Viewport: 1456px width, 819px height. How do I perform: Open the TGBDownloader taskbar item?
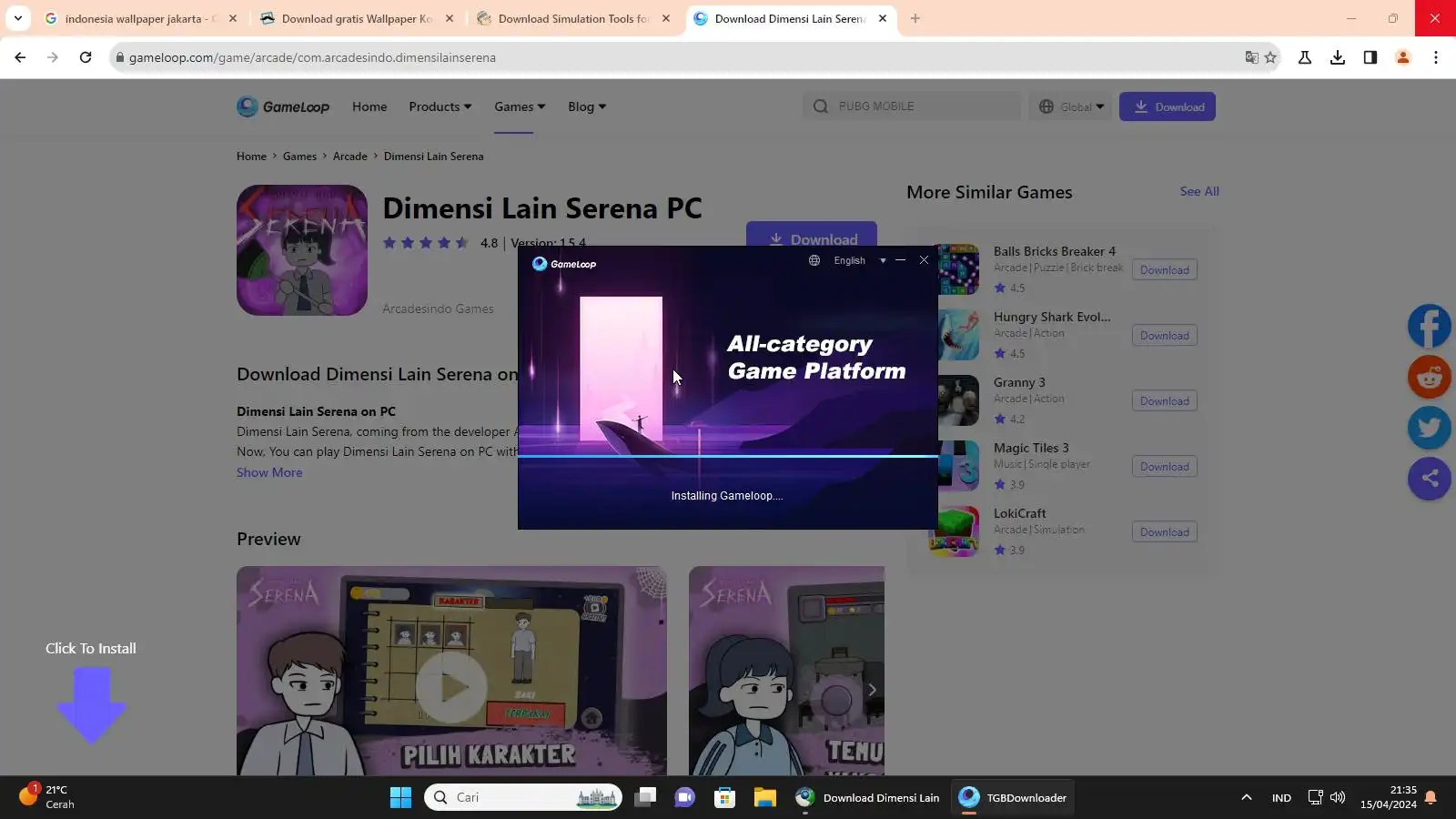(1013, 798)
